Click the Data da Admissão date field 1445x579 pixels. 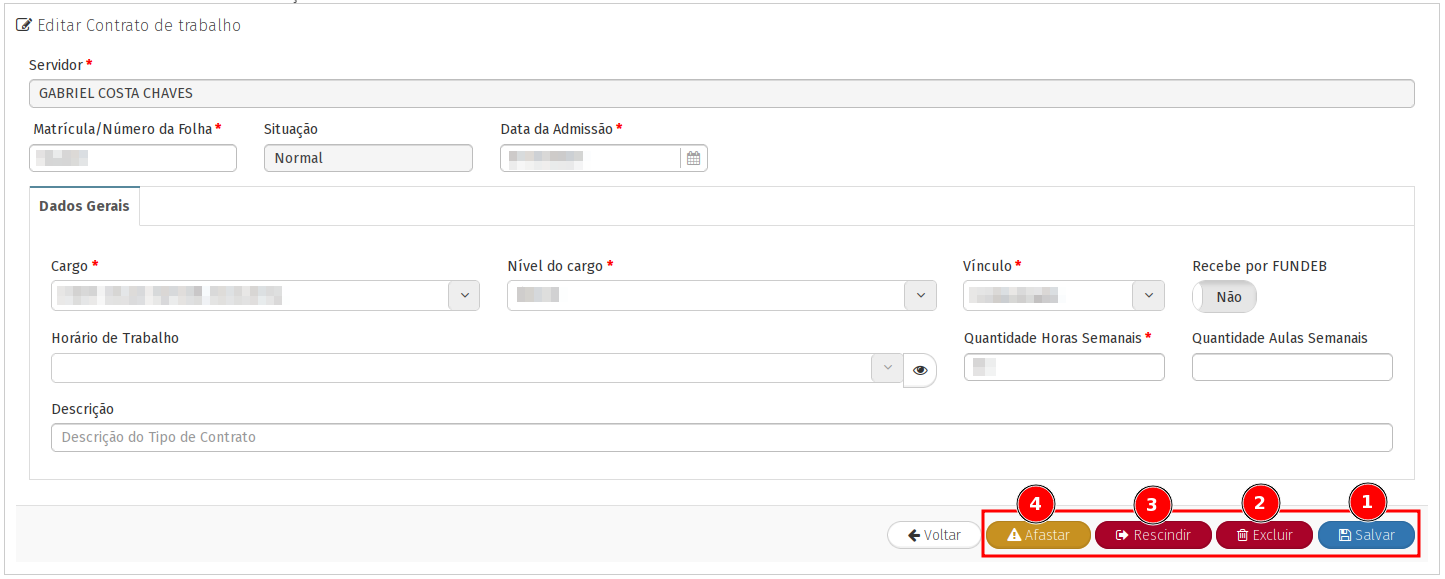point(590,158)
